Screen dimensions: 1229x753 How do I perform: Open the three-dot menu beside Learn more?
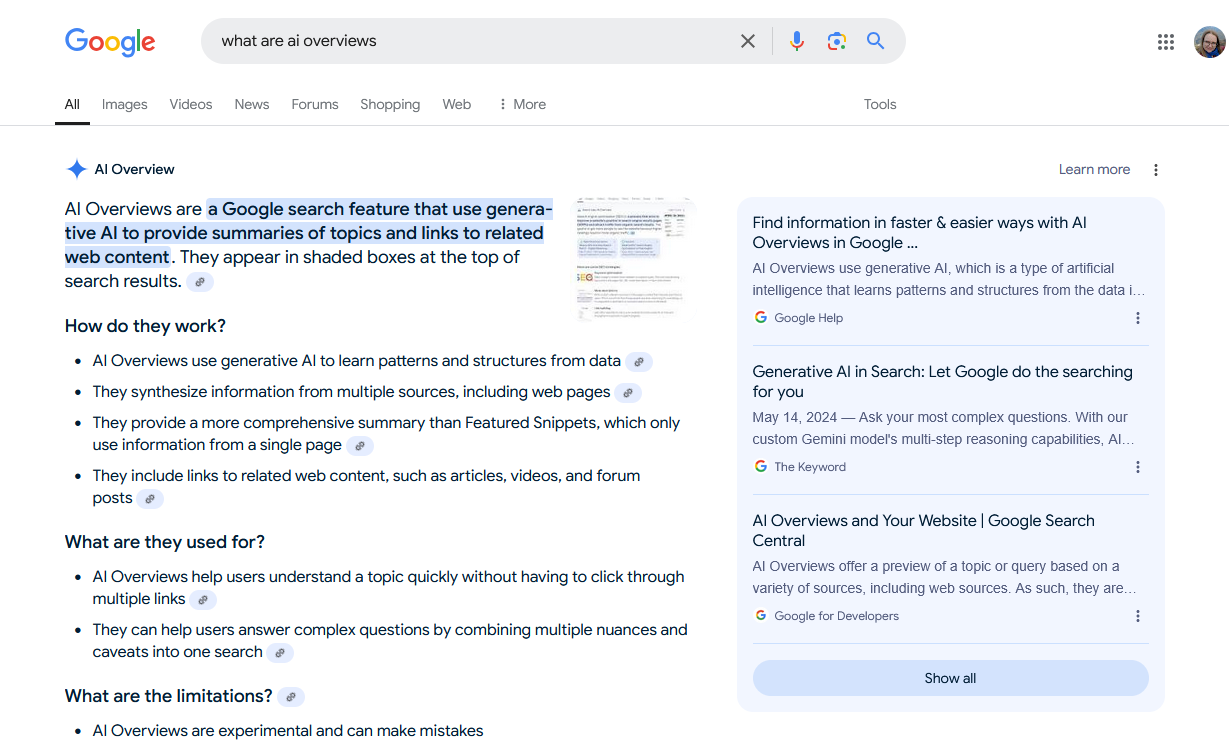coord(1156,169)
